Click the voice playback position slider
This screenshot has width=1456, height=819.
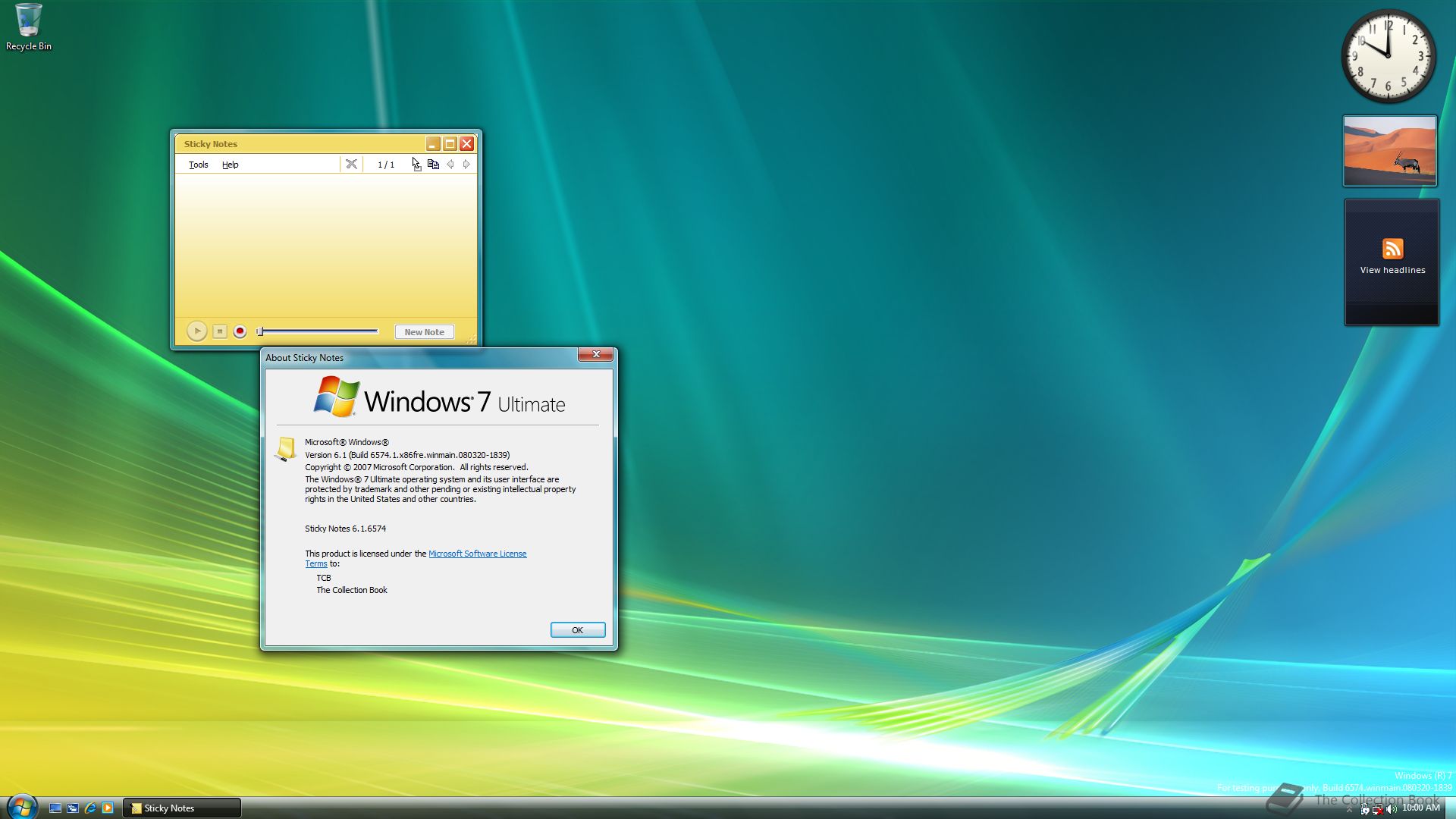tap(318, 331)
